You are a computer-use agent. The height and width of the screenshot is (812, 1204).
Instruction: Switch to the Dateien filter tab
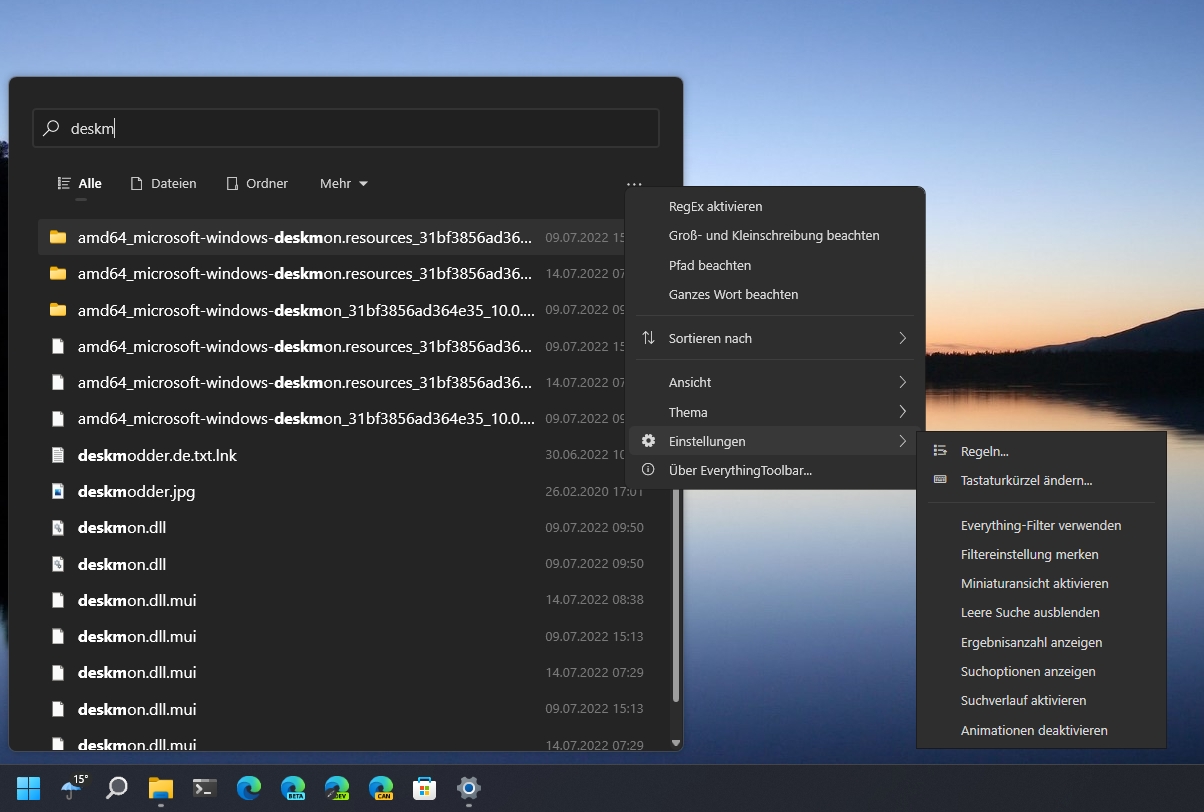[164, 184]
